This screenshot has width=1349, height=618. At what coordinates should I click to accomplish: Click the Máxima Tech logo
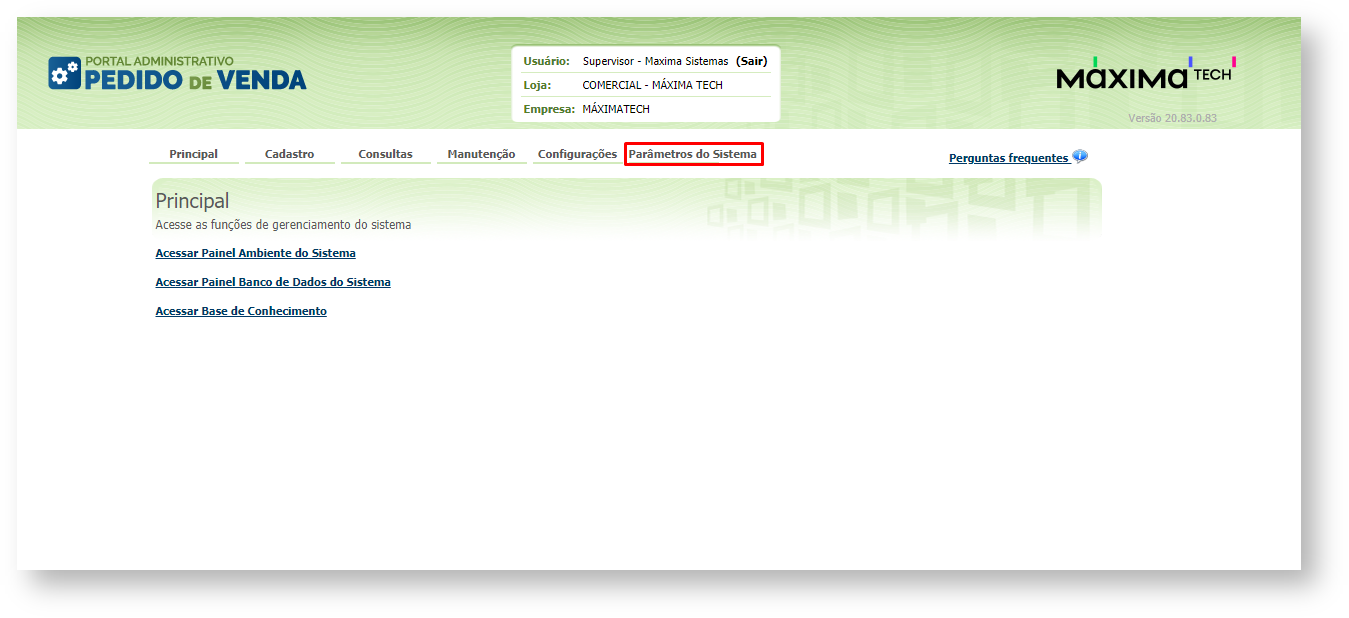(1146, 74)
